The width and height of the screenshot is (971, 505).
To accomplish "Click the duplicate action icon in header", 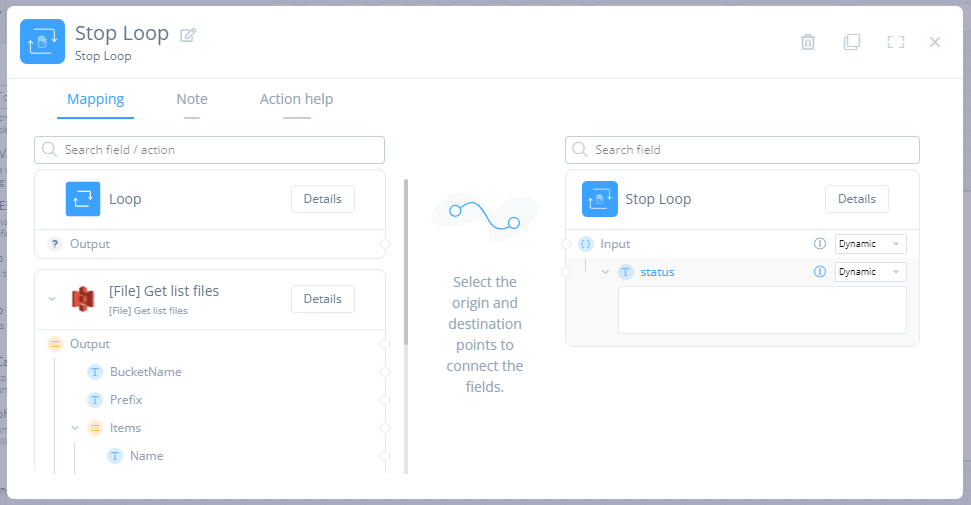I will [851, 42].
